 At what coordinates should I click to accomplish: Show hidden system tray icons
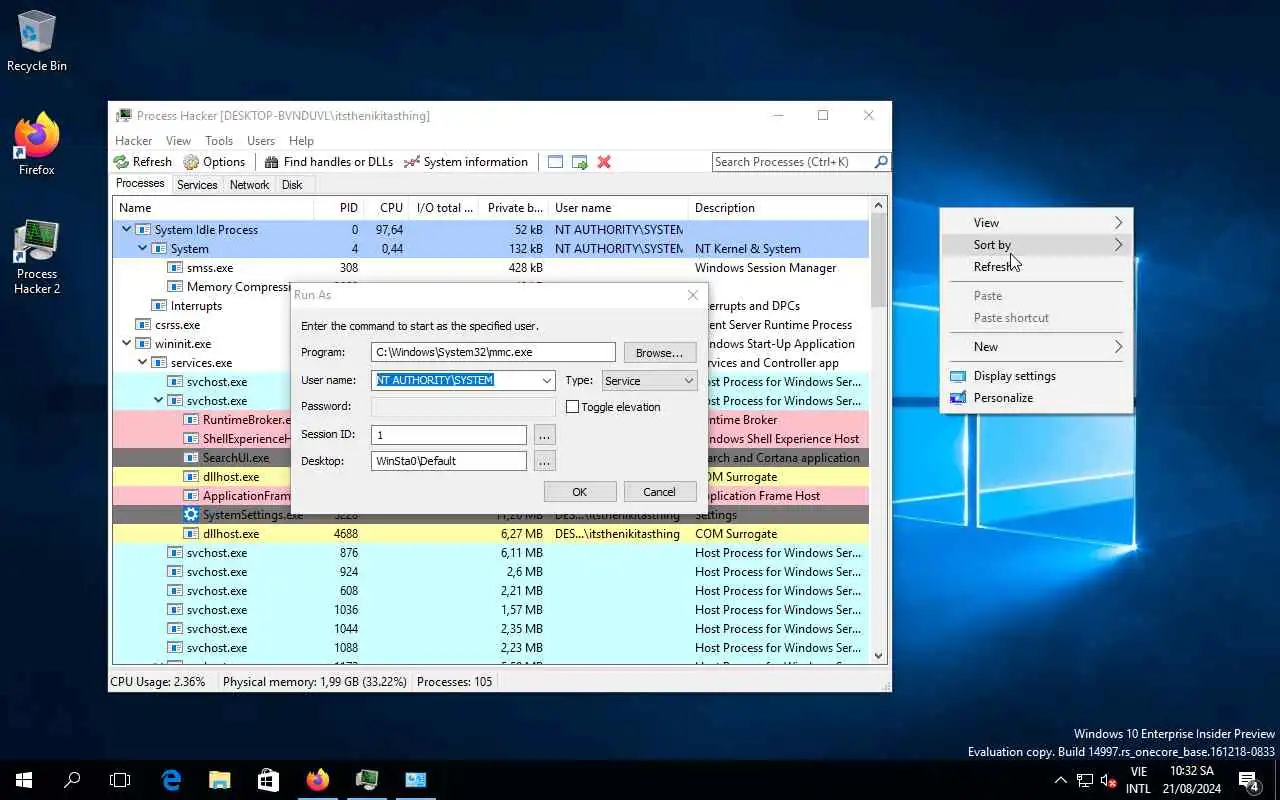click(1061, 780)
